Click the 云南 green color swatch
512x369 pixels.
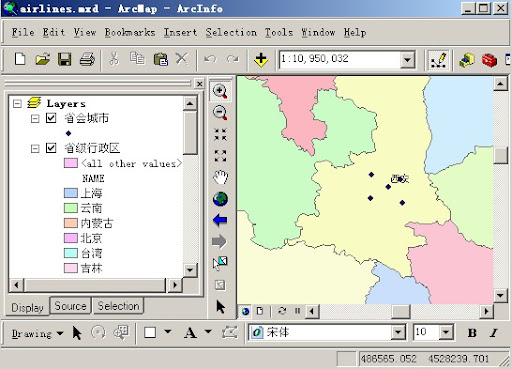click(x=71, y=208)
